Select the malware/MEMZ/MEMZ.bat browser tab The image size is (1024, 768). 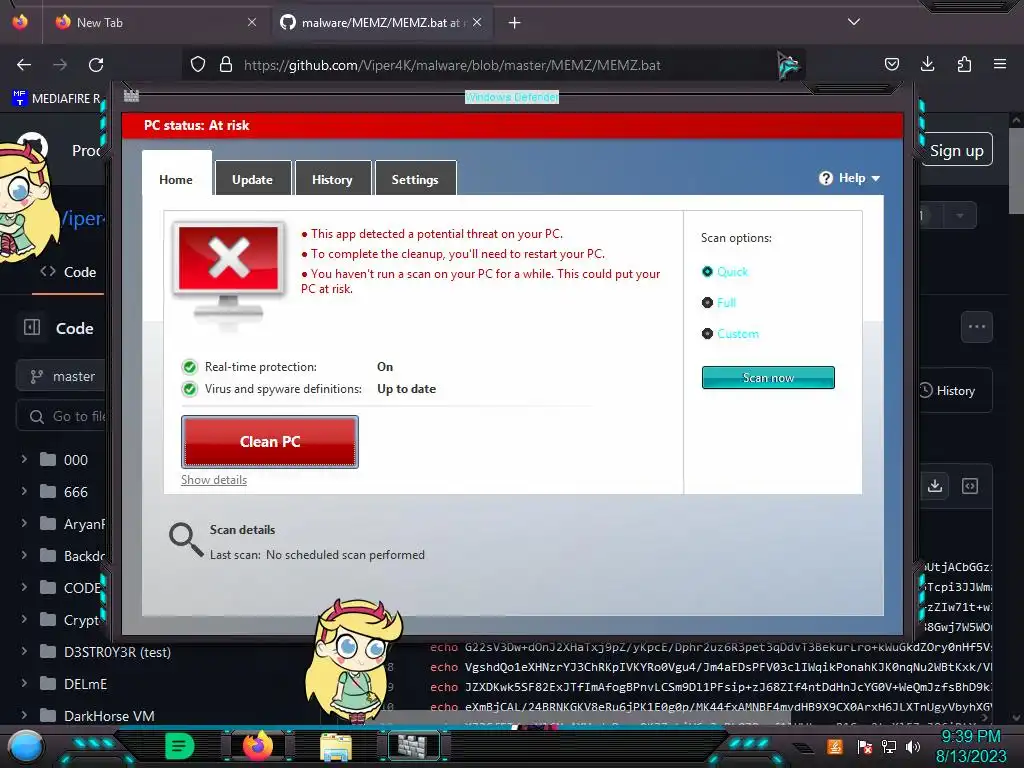tap(381, 22)
